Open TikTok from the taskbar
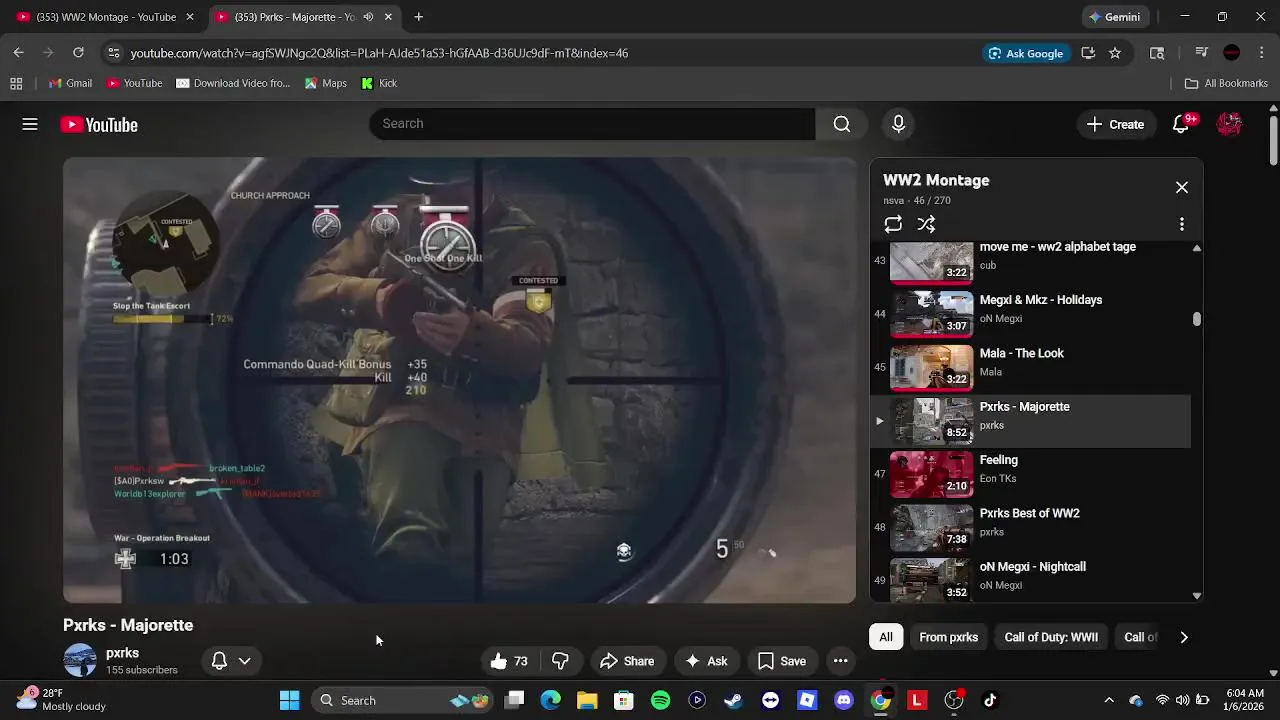 [990, 700]
